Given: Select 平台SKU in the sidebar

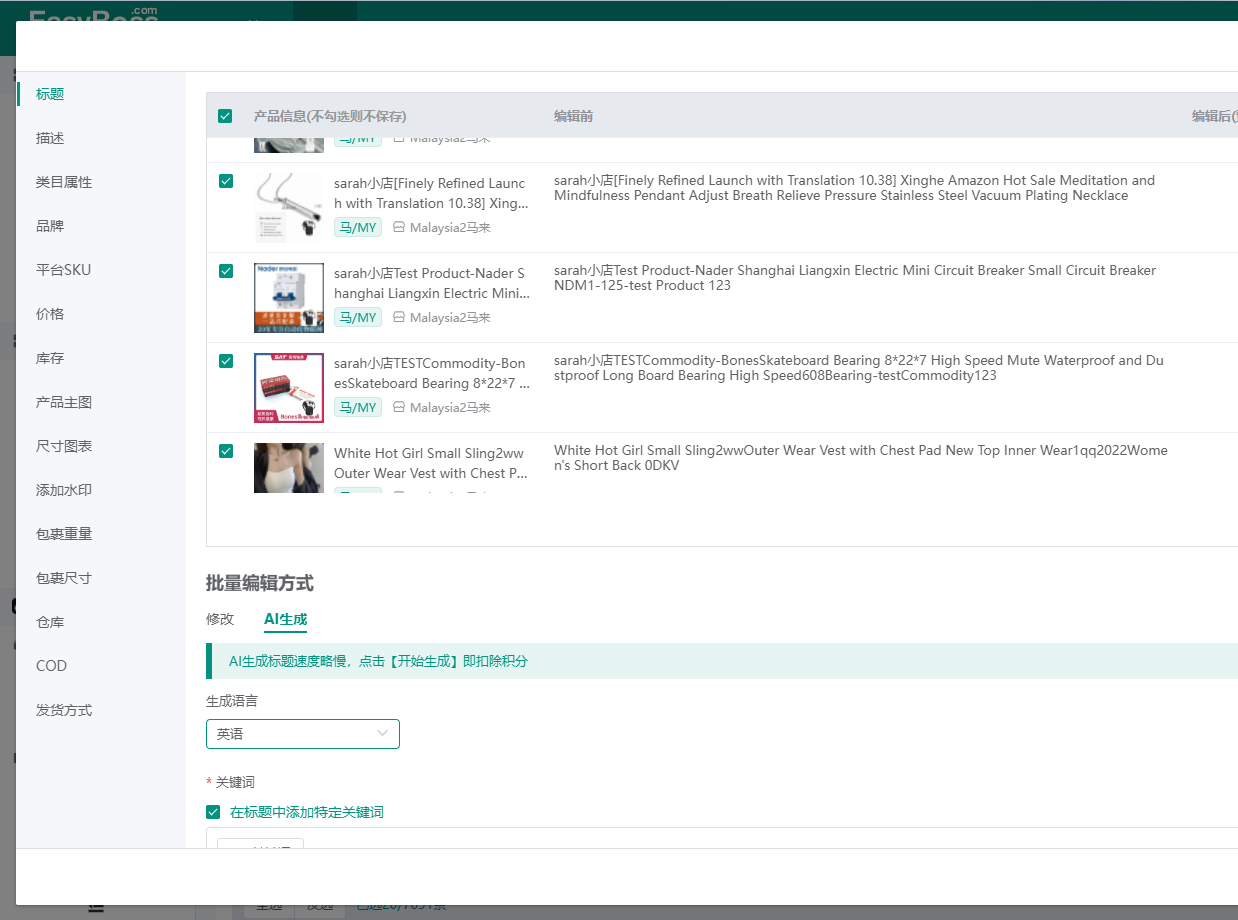Looking at the screenshot, I should 63,270.
